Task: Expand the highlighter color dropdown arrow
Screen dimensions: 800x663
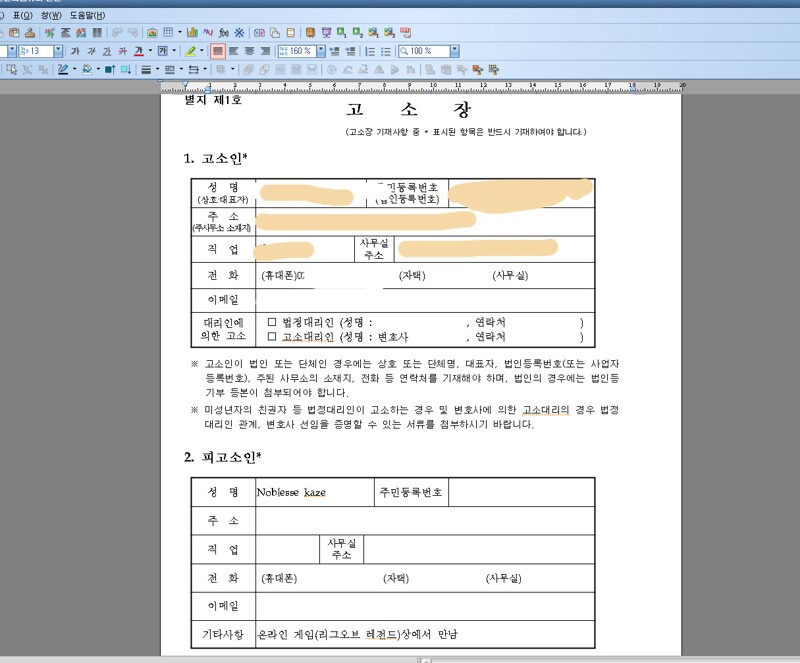Action: click(x=202, y=51)
